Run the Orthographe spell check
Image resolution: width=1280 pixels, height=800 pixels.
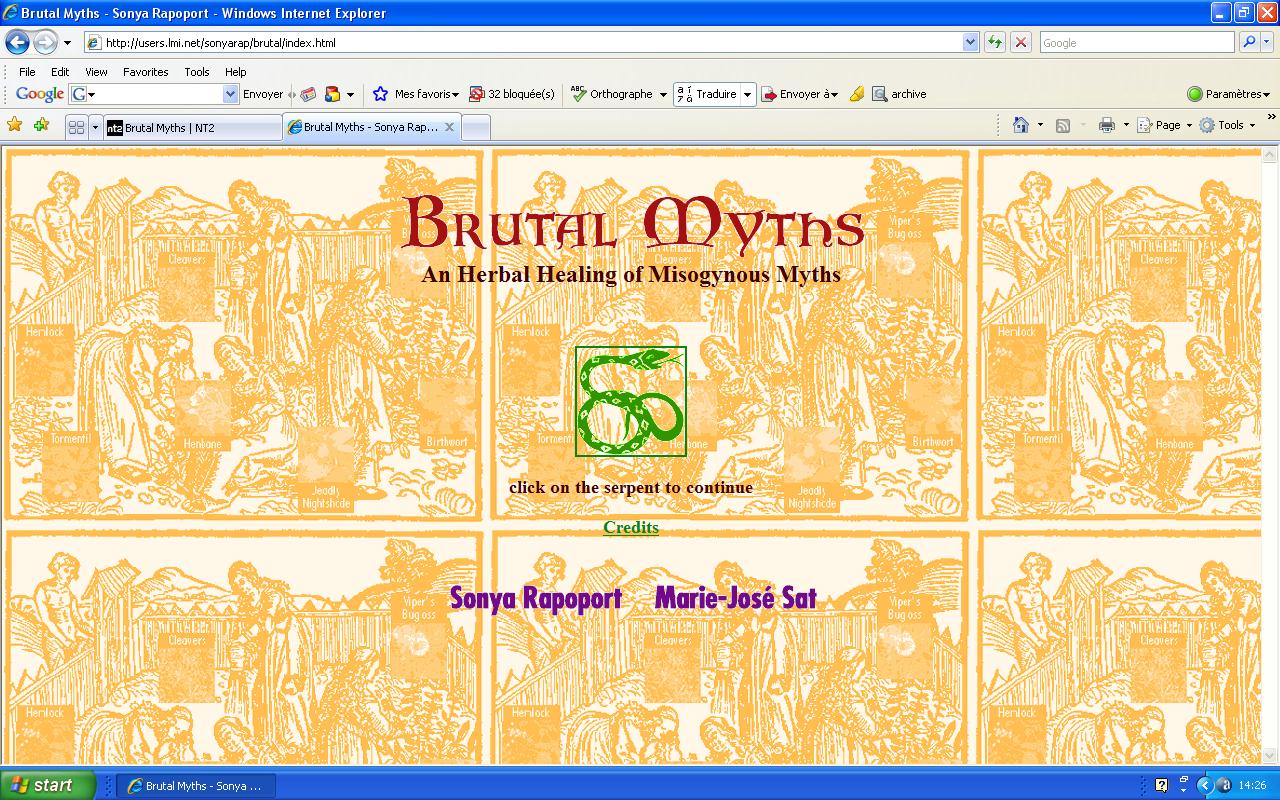611,94
